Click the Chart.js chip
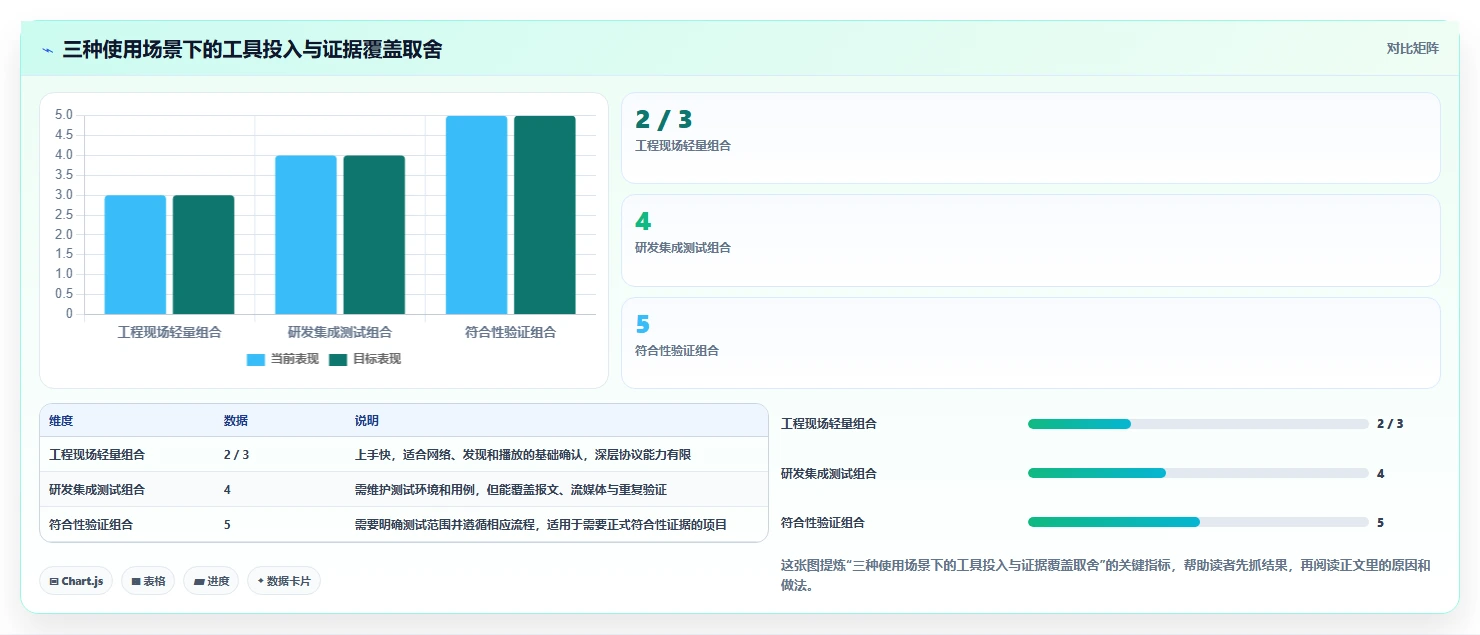Viewport: 1480px width, 635px height. coord(76,581)
